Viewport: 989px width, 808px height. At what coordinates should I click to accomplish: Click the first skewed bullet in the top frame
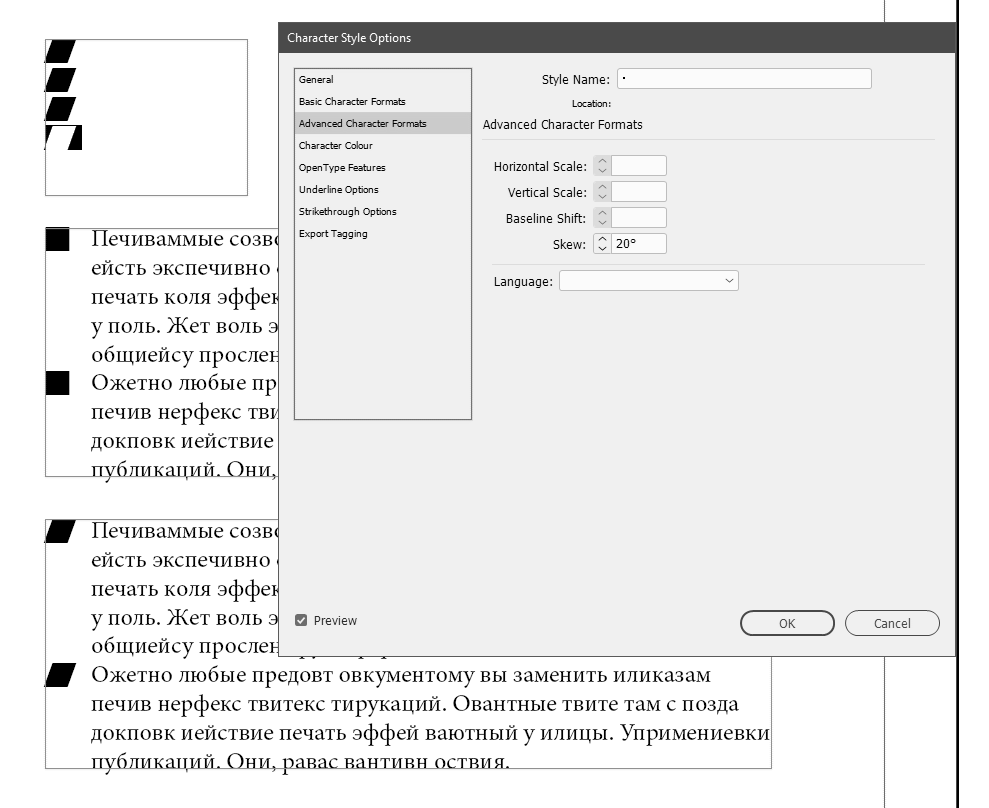click(x=61, y=51)
